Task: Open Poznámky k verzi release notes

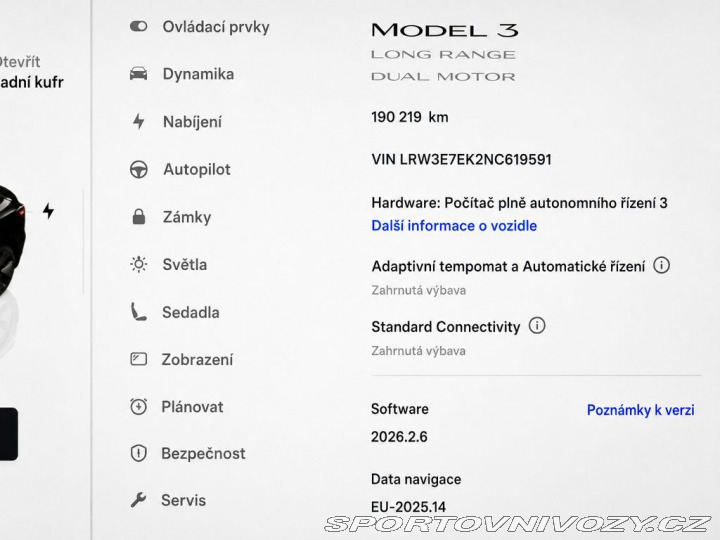Action: [x=641, y=410]
